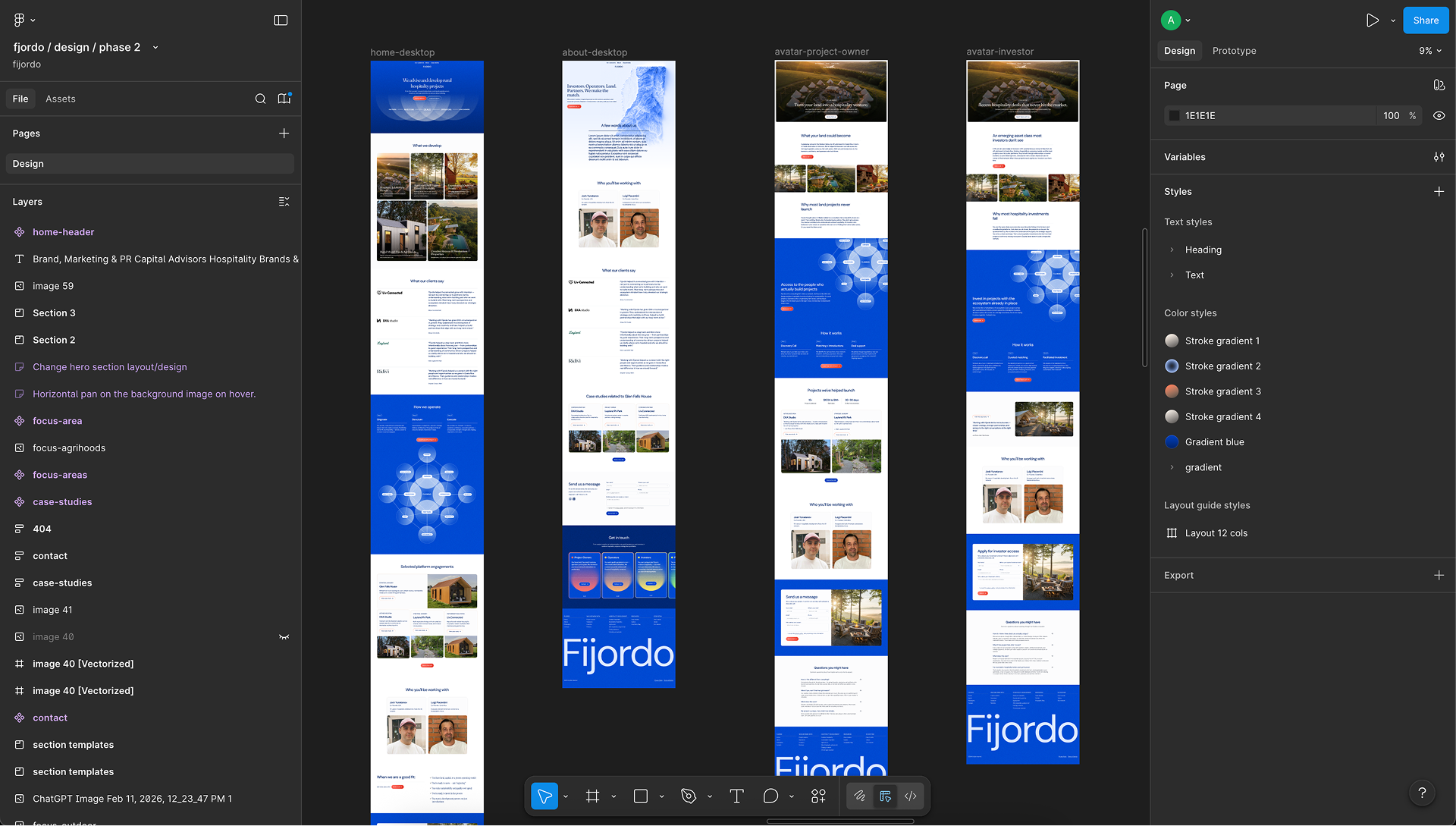The width and height of the screenshot is (1456, 826).
Task: Click the search icon in the left panel
Action: [261, 99]
